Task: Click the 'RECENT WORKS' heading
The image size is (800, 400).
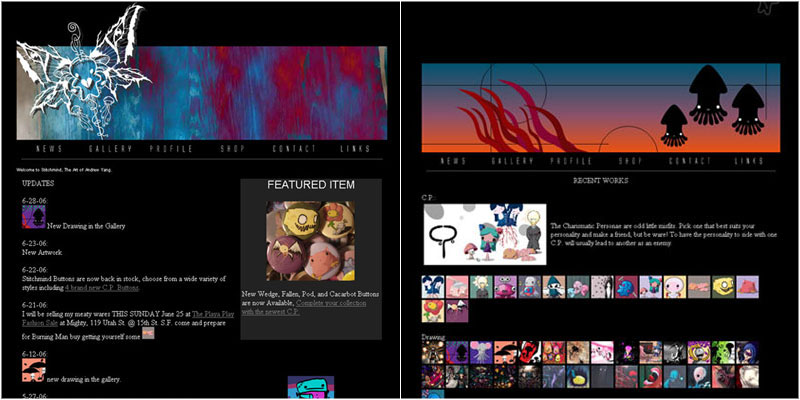Action: point(601,181)
